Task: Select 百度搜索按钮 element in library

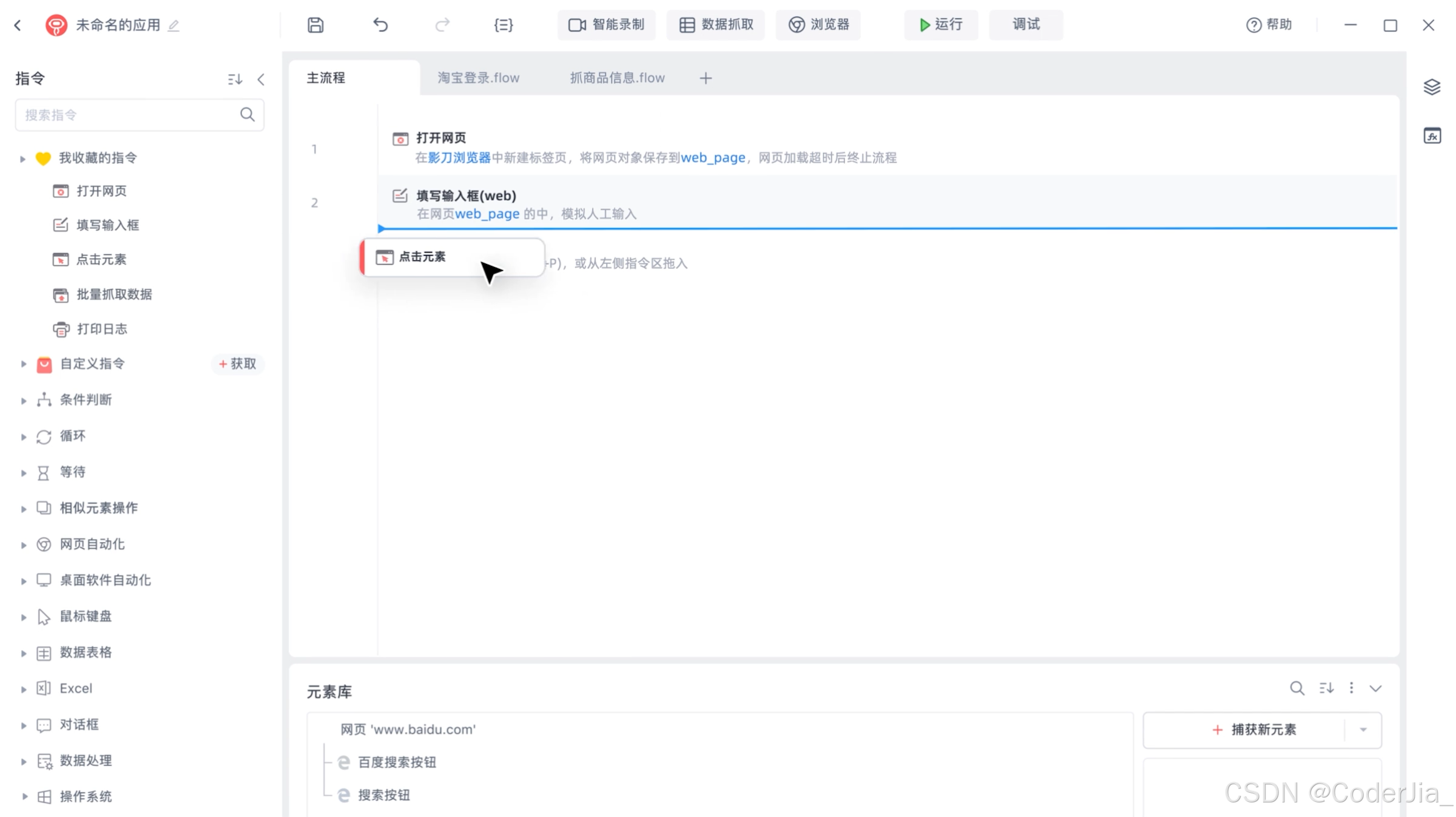Action: click(397, 762)
